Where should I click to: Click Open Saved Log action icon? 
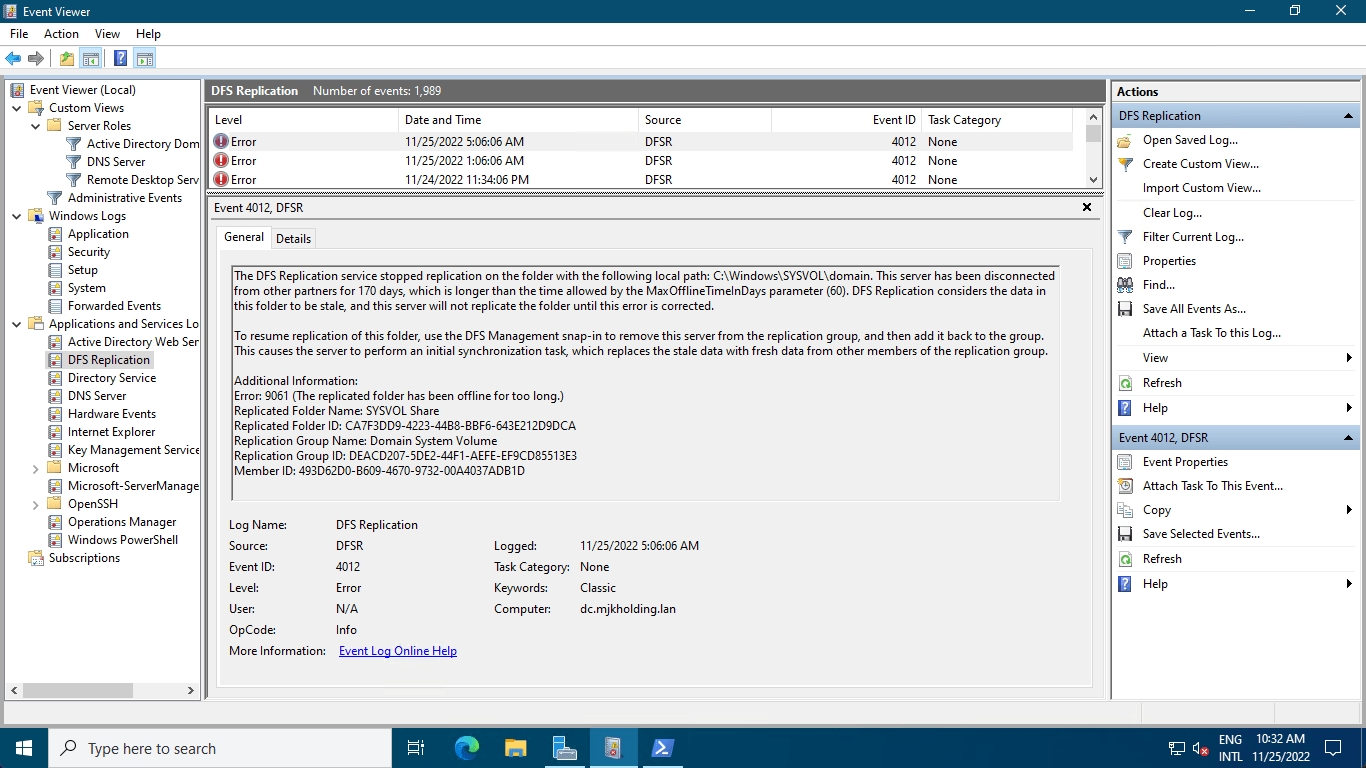click(1125, 140)
